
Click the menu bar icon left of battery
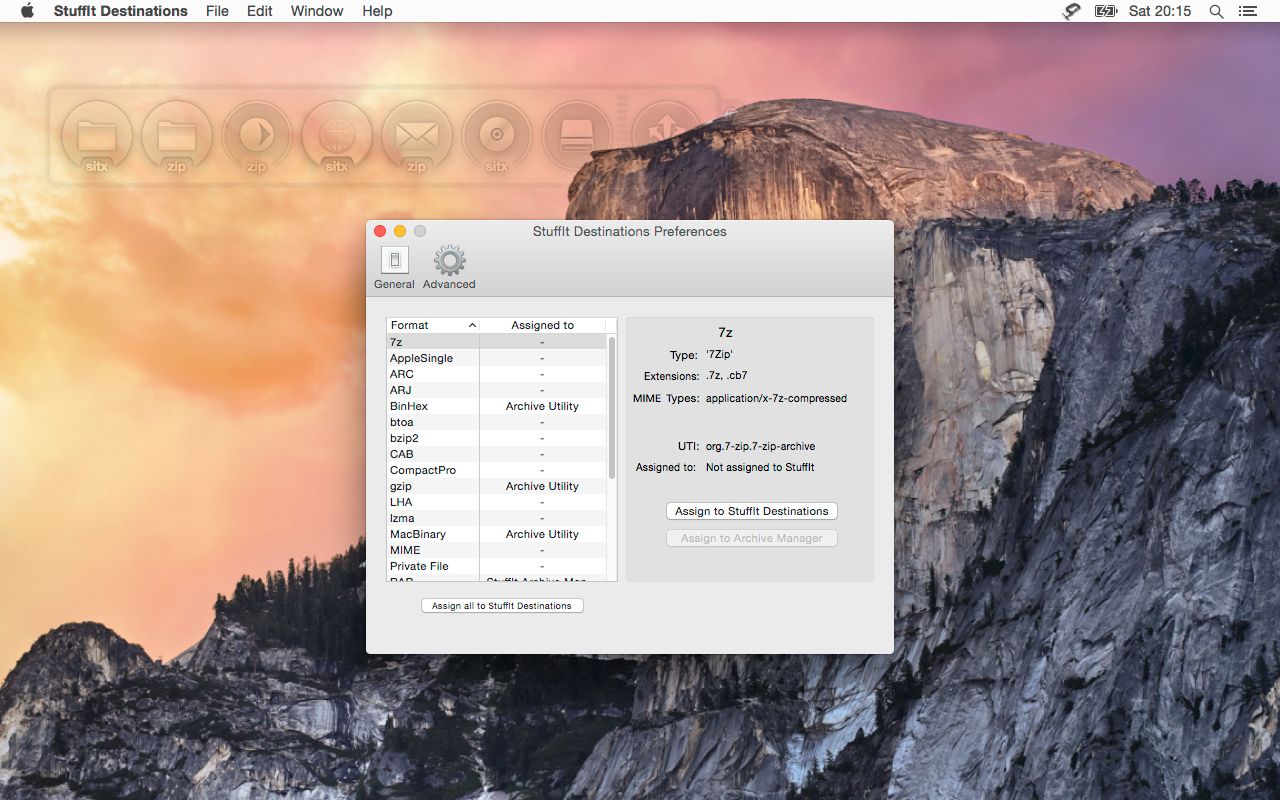coord(1071,11)
